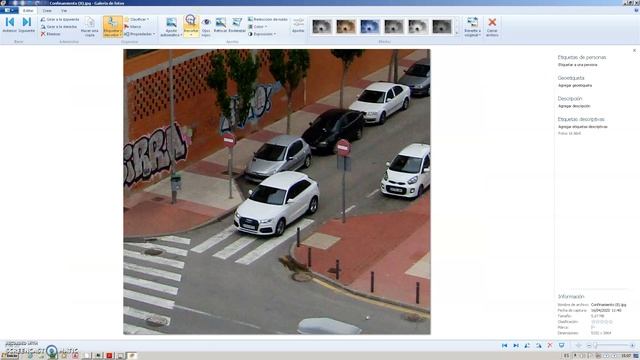This screenshot has width=640, height=360.
Task: Open the Propiedades dropdown
Action: [x=140, y=34]
